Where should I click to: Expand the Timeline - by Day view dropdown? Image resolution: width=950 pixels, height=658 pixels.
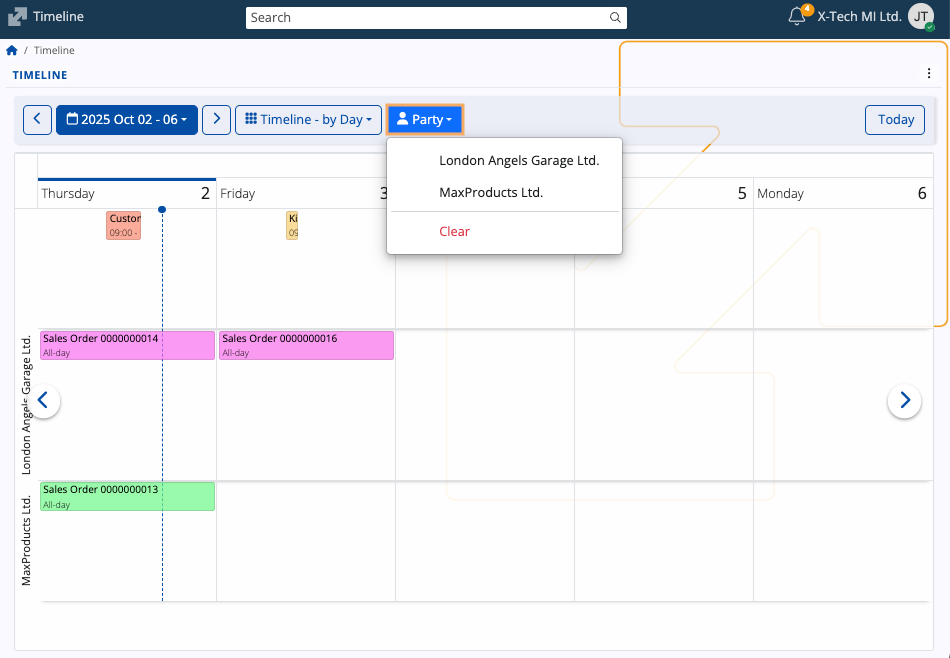pos(309,120)
